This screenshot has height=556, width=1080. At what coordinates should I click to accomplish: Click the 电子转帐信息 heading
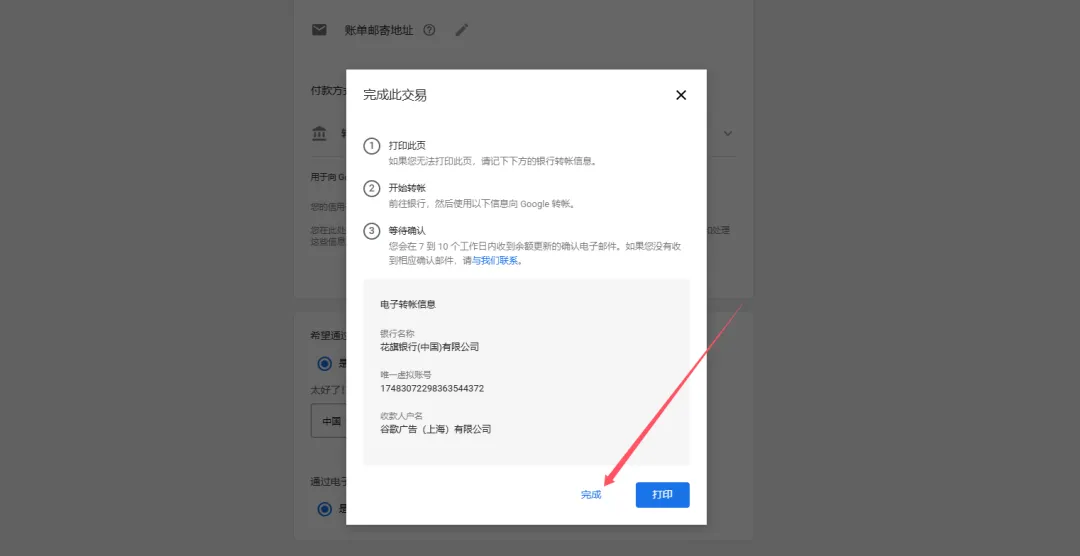pos(408,304)
